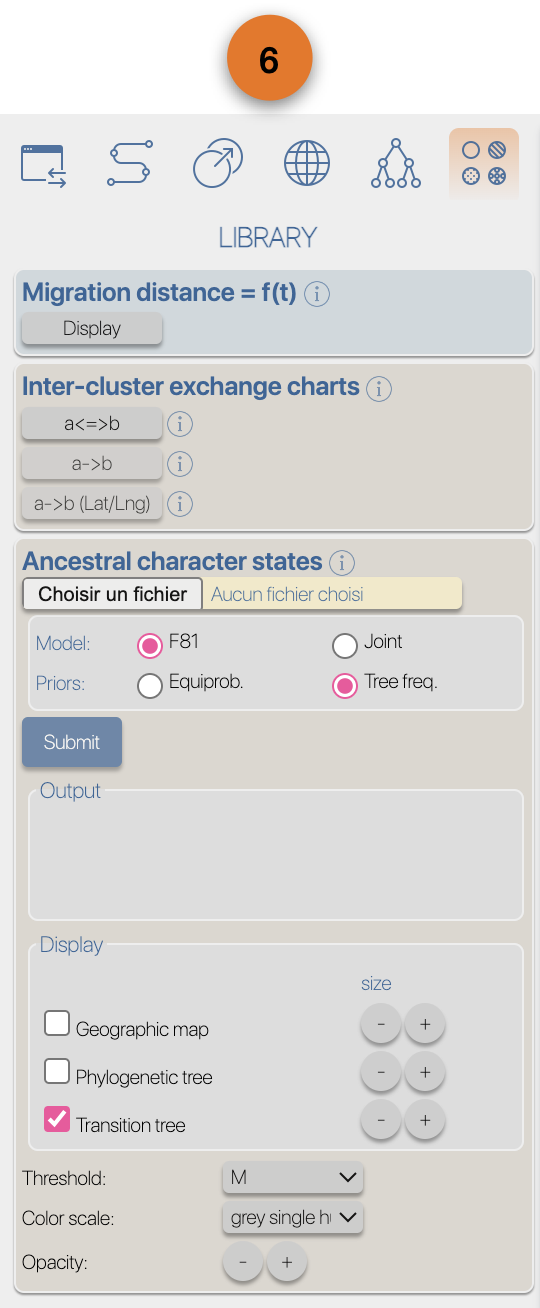Expand the Color scale dropdown
540x1308 pixels.
click(293, 1218)
